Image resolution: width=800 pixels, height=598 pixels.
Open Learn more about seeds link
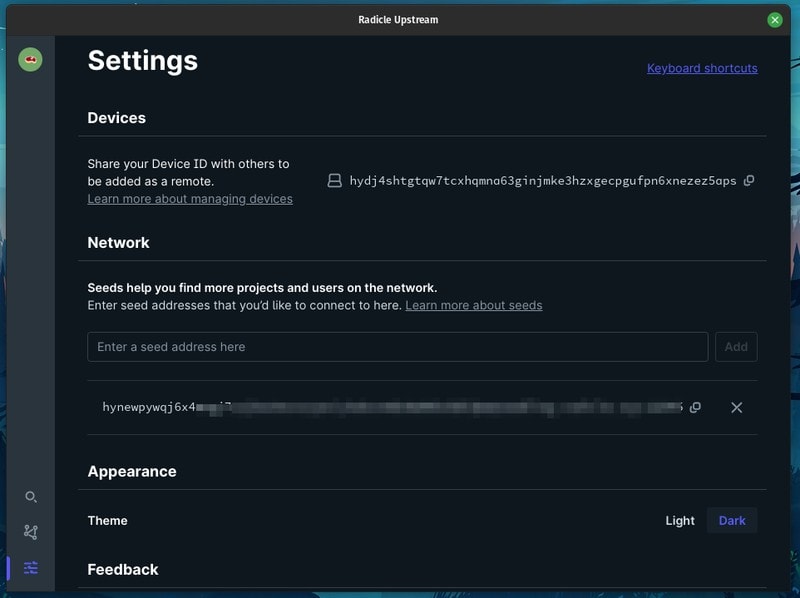pyautogui.click(x=473, y=305)
